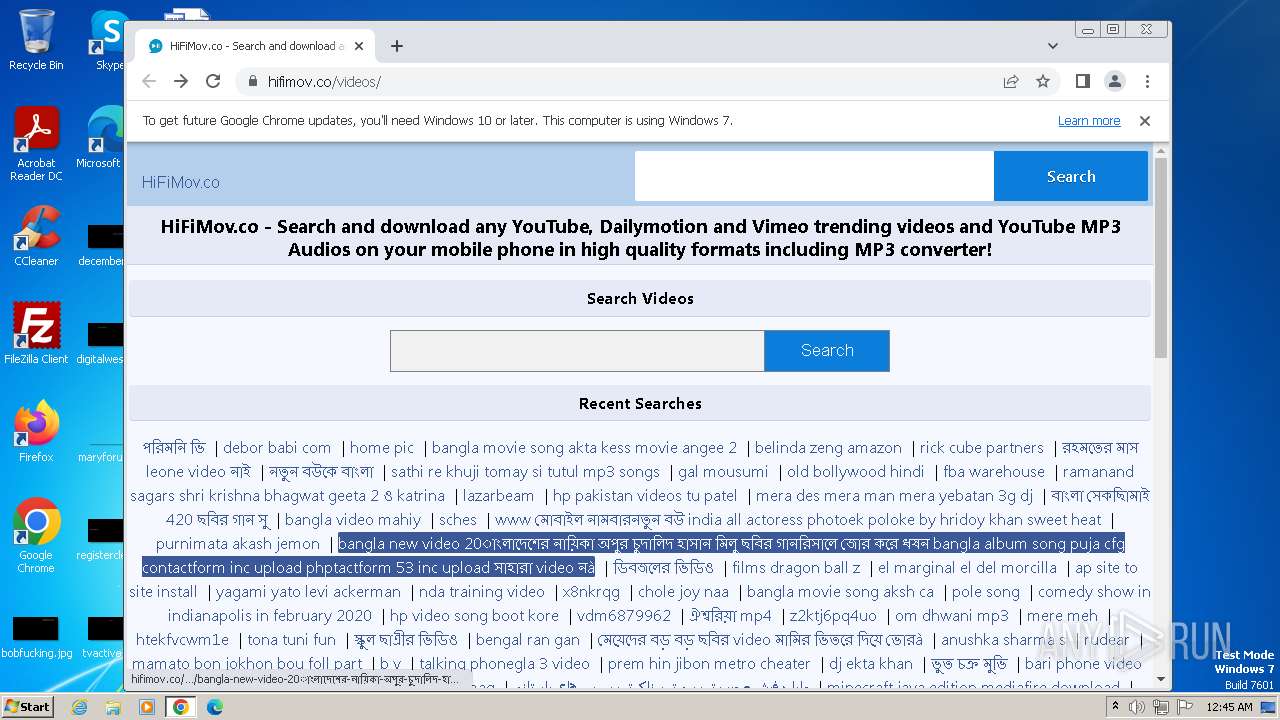Select Acrobat Reader DC desktop icon
The image size is (1280, 720).
(36, 144)
